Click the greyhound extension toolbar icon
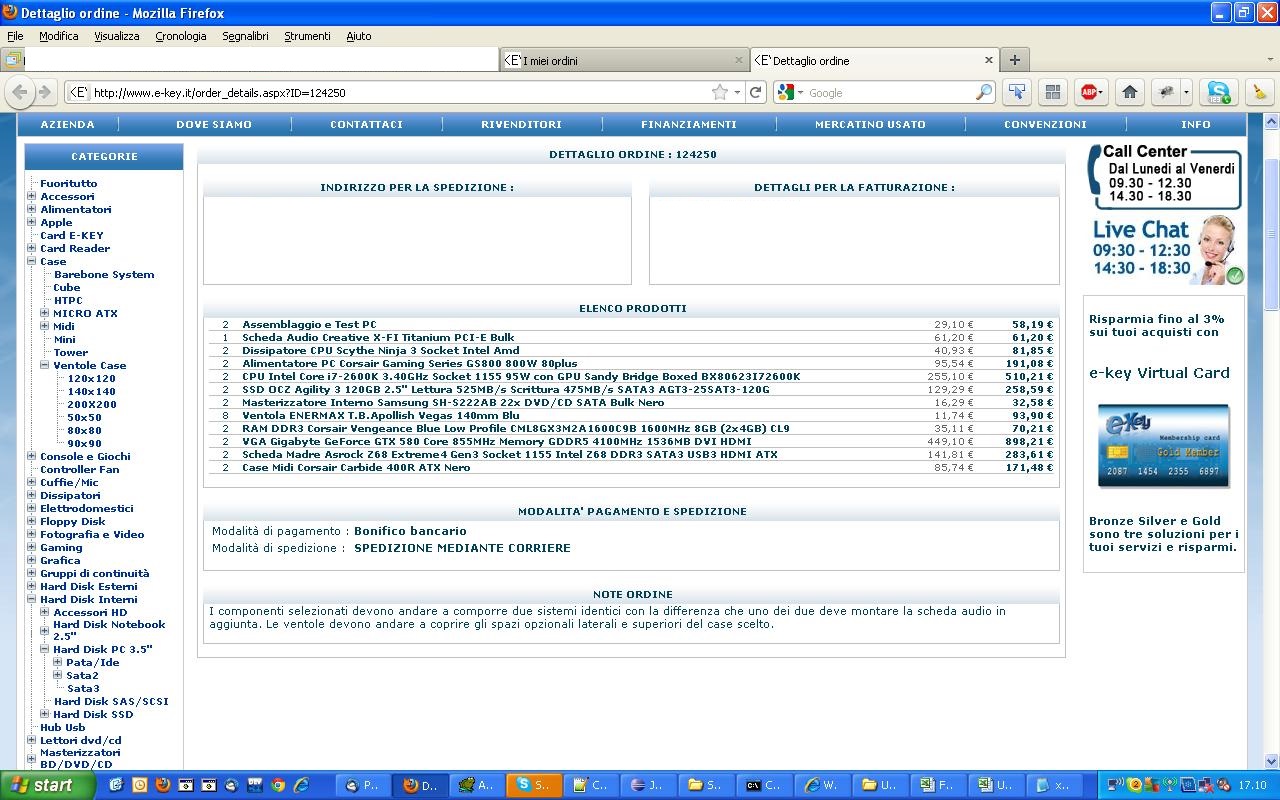The width and height of the screenshot is (1280, 800). point(1165,92)
